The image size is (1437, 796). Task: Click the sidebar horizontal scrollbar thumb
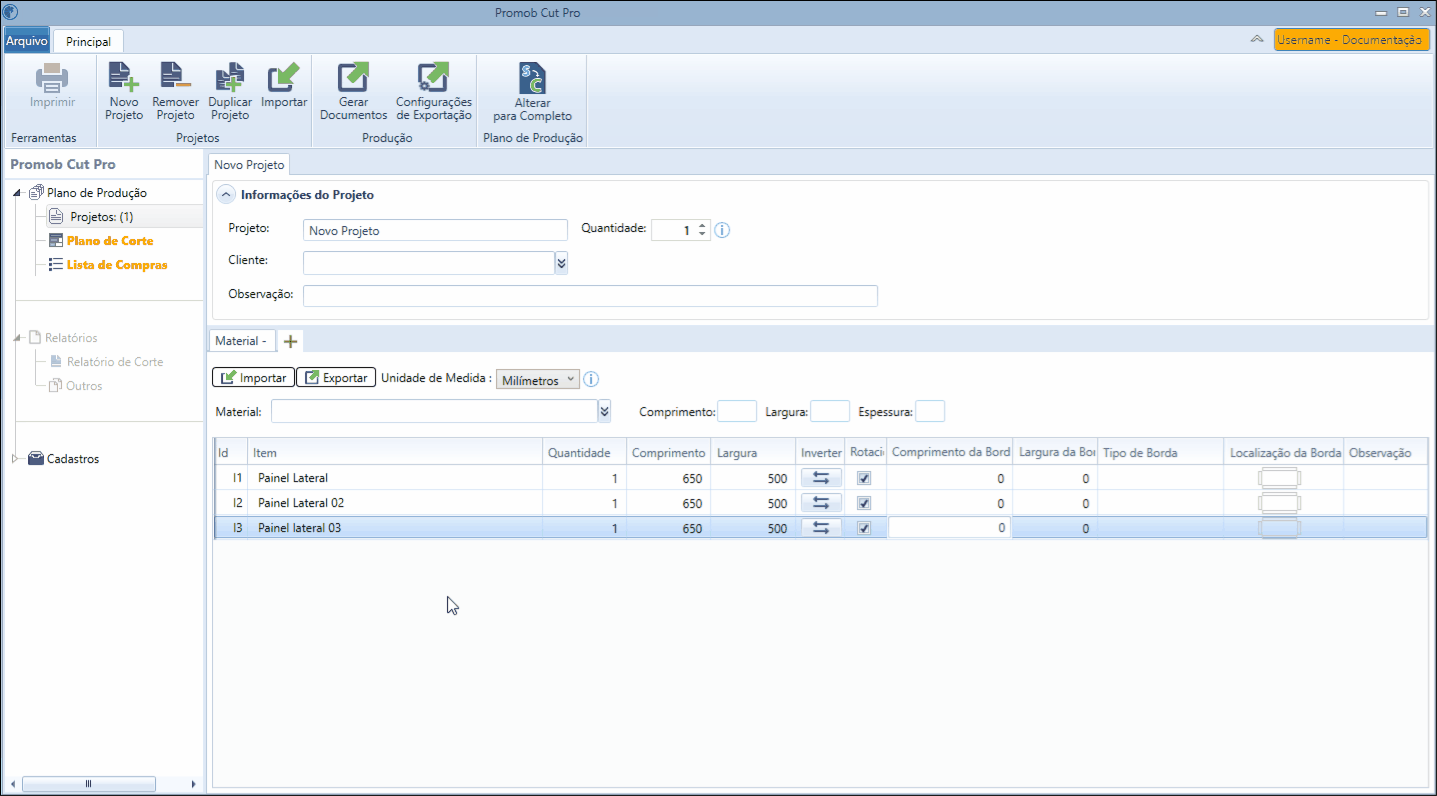pyautogui.click(x=89, y=784)
